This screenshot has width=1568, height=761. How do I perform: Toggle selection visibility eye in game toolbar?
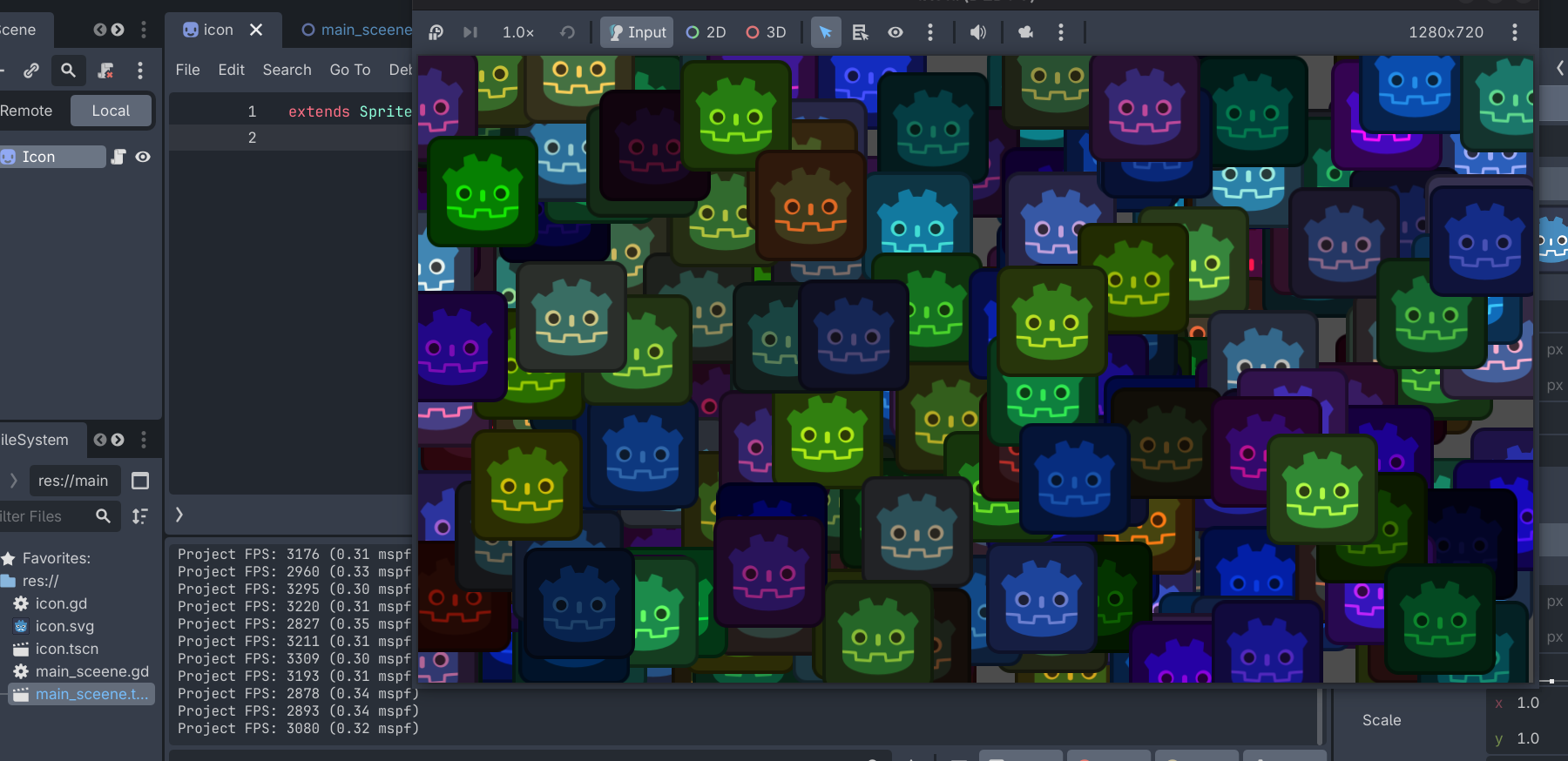point(896,32)
